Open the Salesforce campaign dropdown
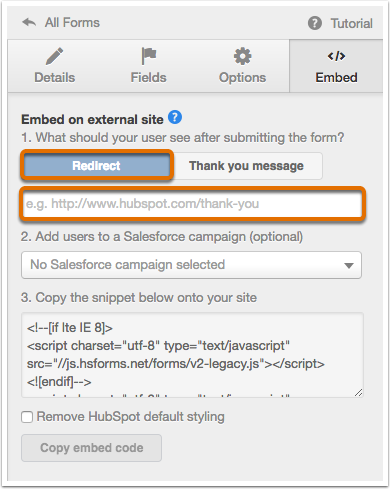 191,265
